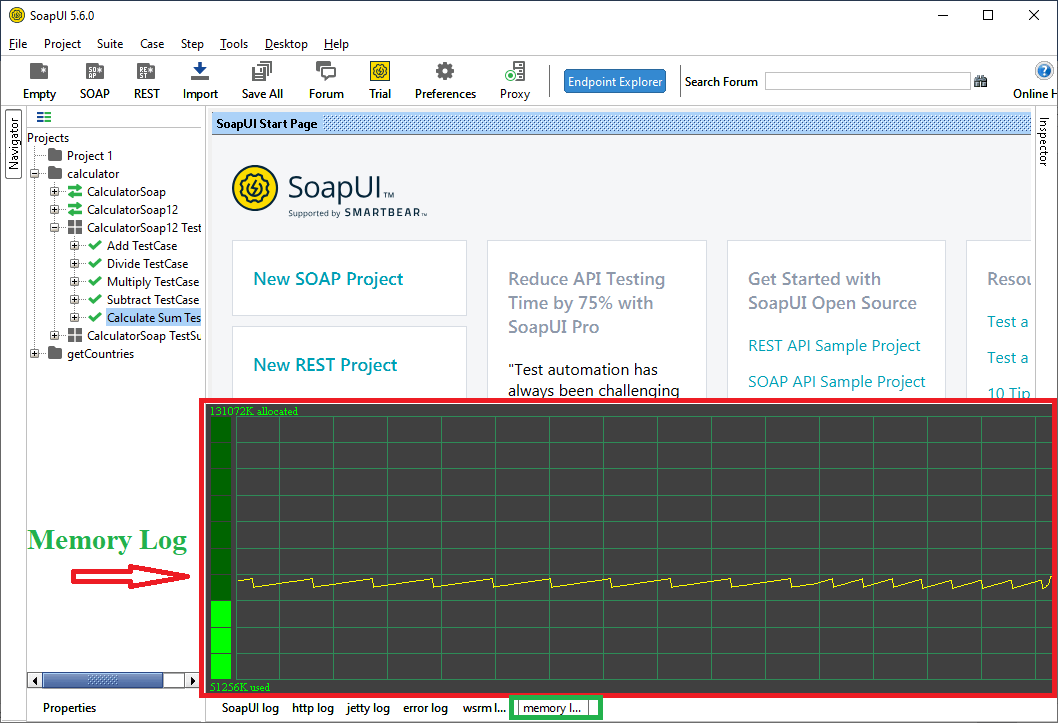The height and width of the screenshot is (723, 1058).
Task: Open the Help menu
Action: point(336,44)
